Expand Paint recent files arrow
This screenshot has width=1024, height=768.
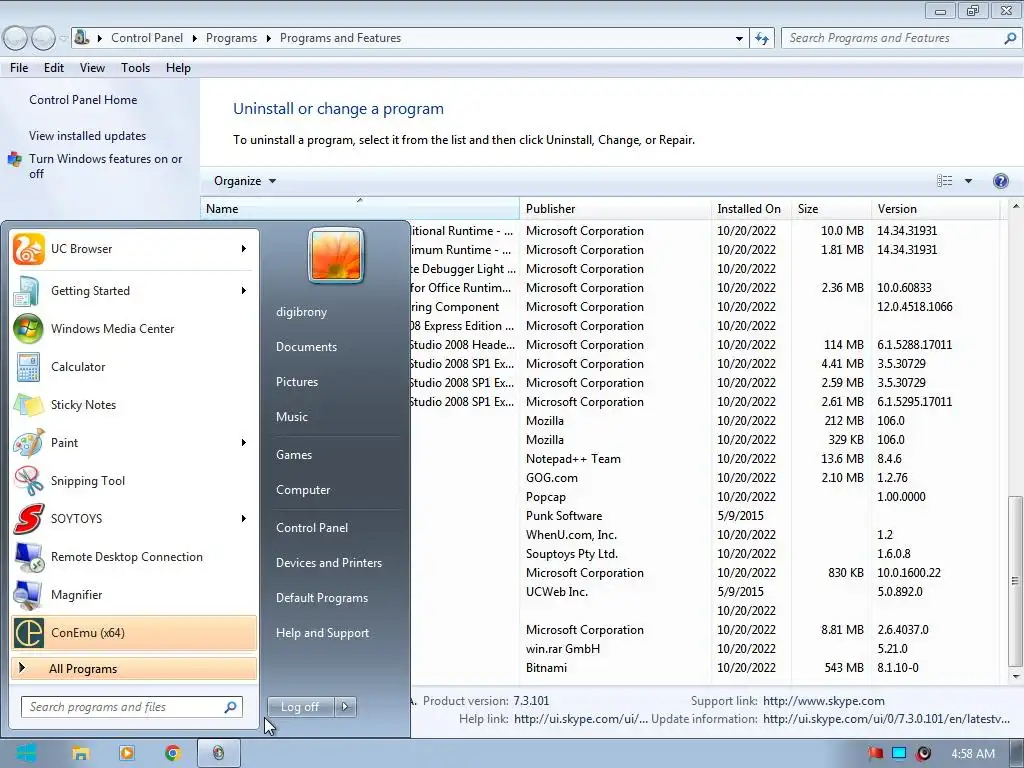[x=244, y=443]
